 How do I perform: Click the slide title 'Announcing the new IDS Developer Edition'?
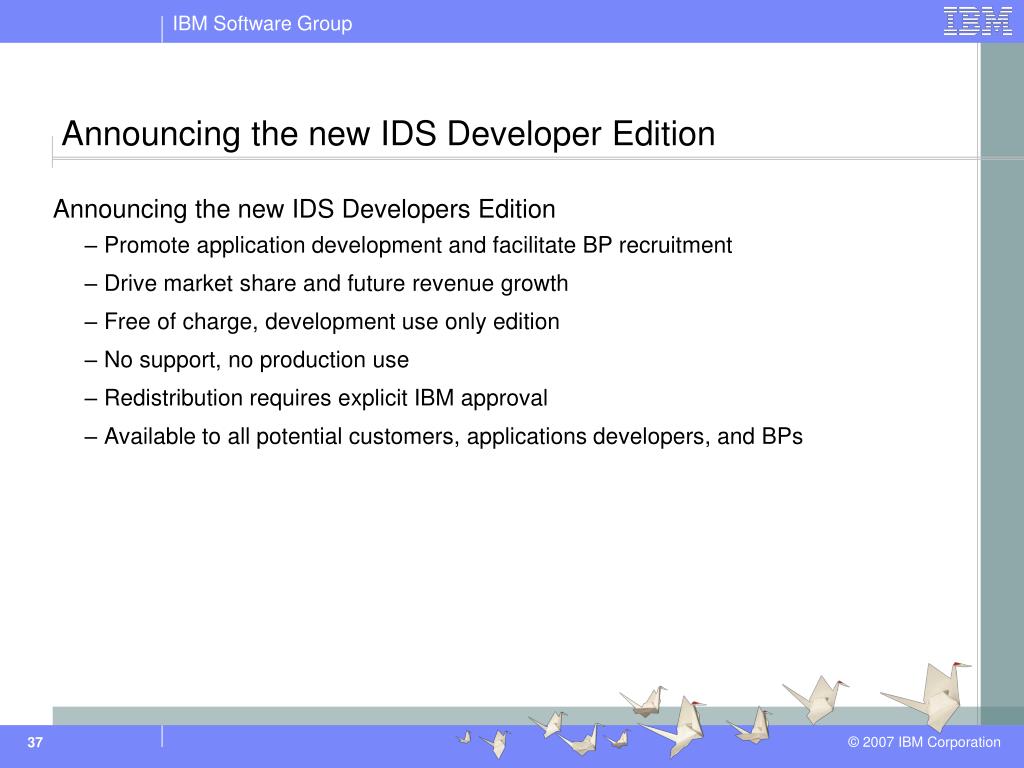pyautogui.click(x=389, y=134)
